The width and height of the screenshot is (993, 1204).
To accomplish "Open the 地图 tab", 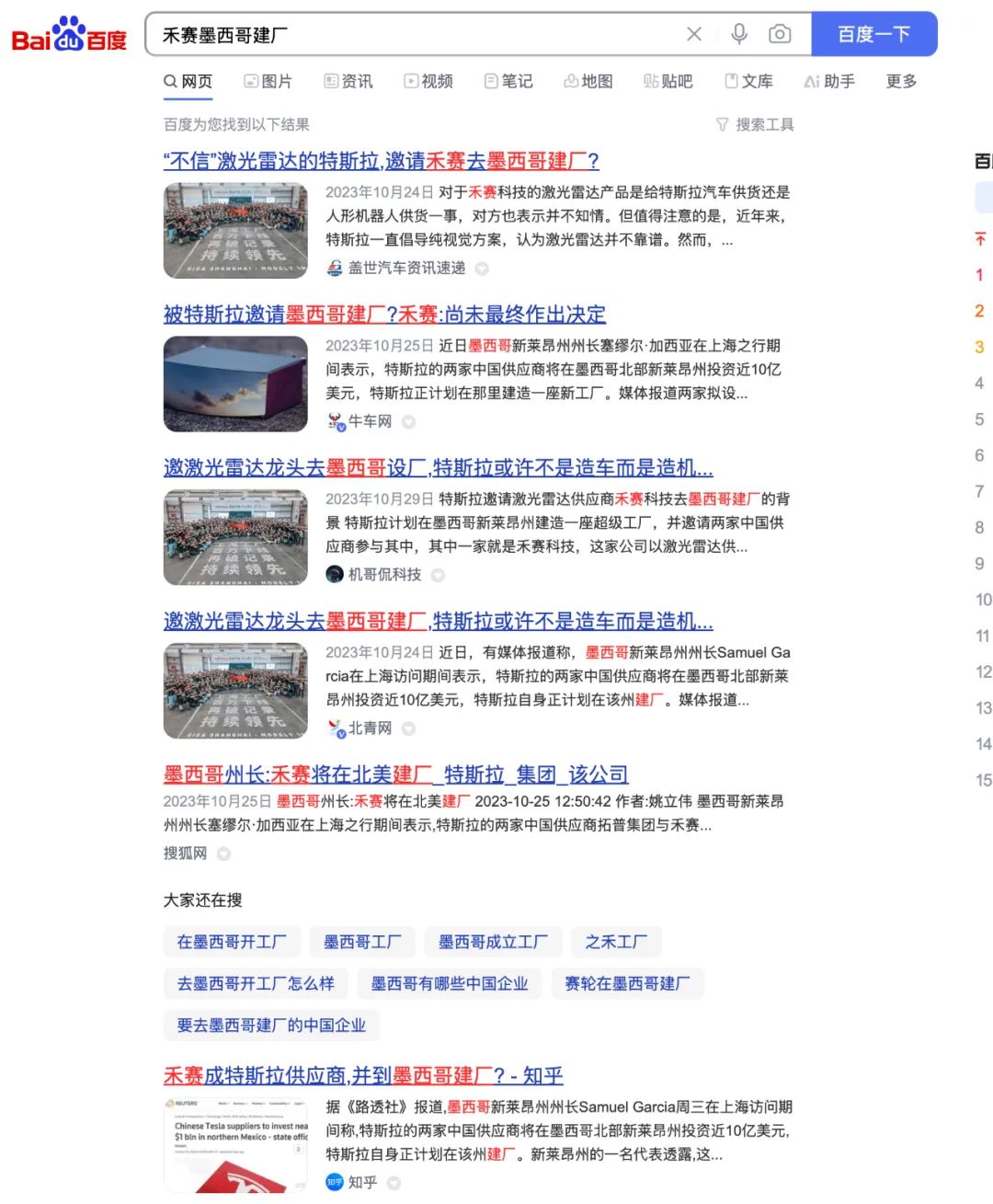I will pyautogui.click(x=588, y=81).
